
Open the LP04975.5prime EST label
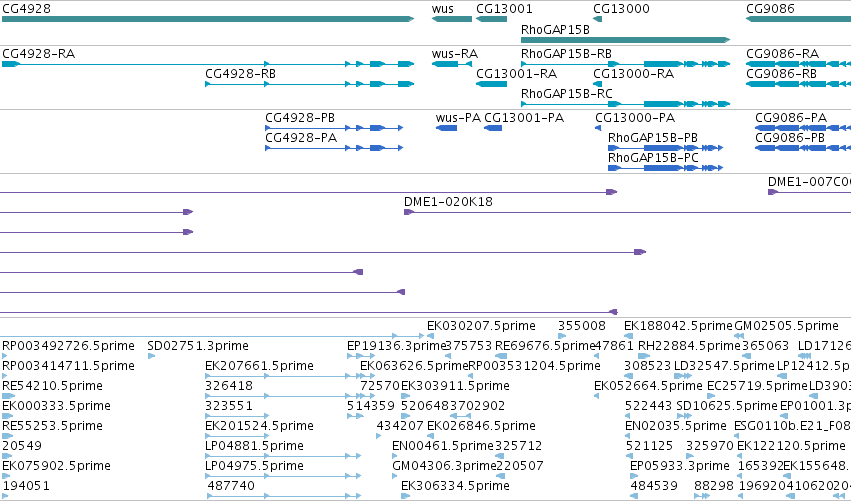[255, 466]
